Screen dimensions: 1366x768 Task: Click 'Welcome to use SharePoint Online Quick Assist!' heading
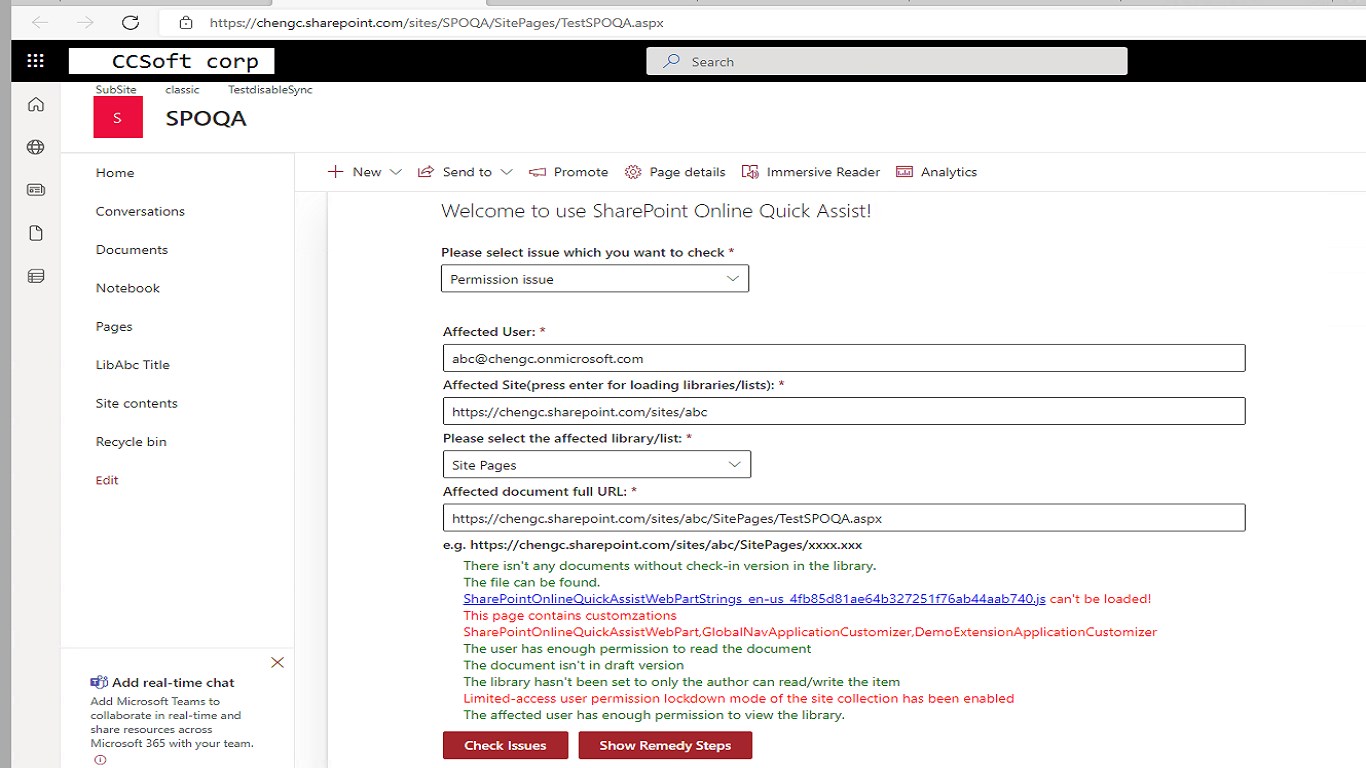656,211
